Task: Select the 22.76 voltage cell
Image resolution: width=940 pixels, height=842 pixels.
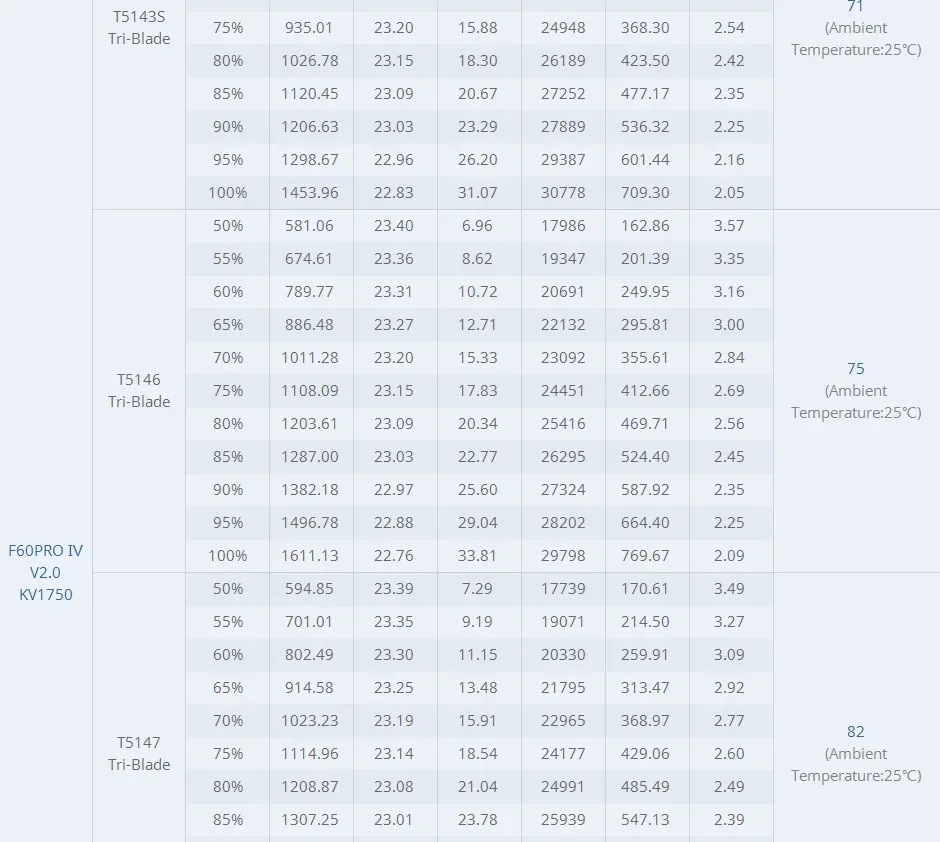Action: [394, 556]
